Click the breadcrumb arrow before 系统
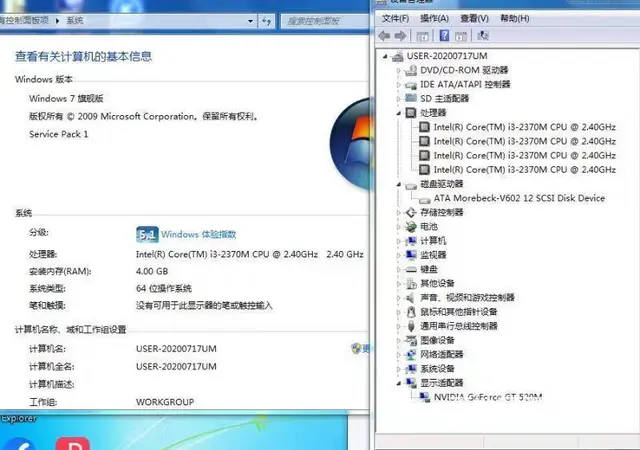 (x=58, y=20)
